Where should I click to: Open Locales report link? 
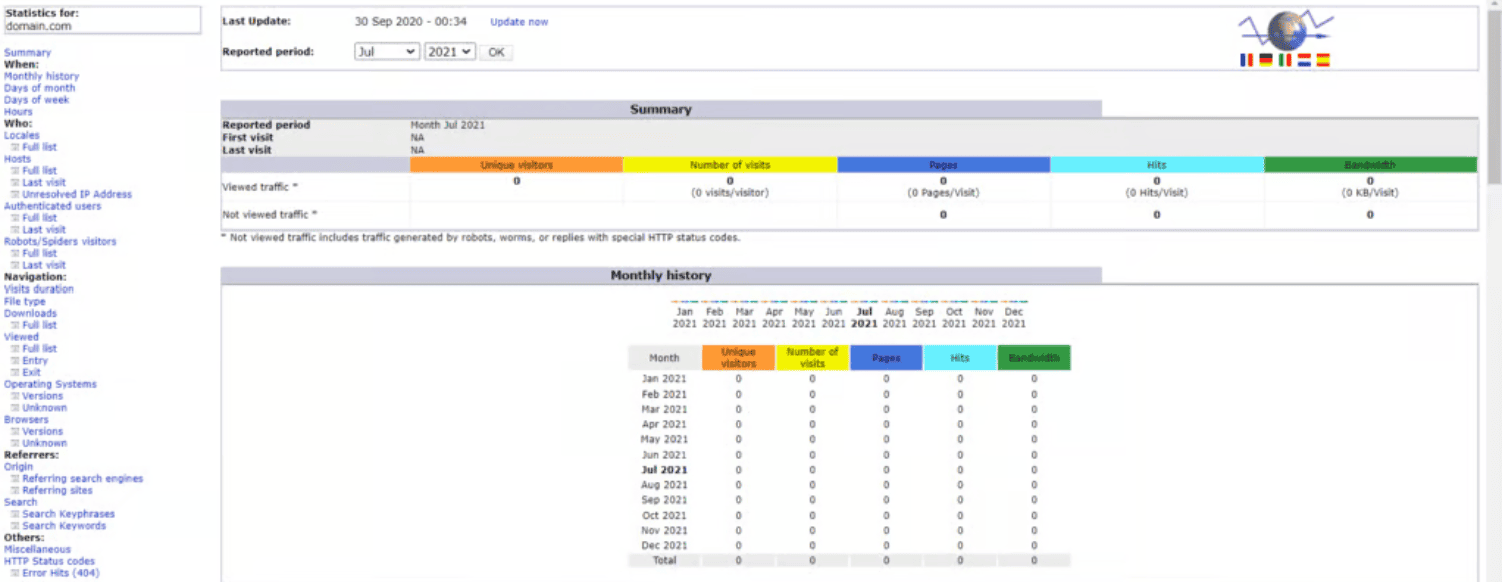[22, 135]
